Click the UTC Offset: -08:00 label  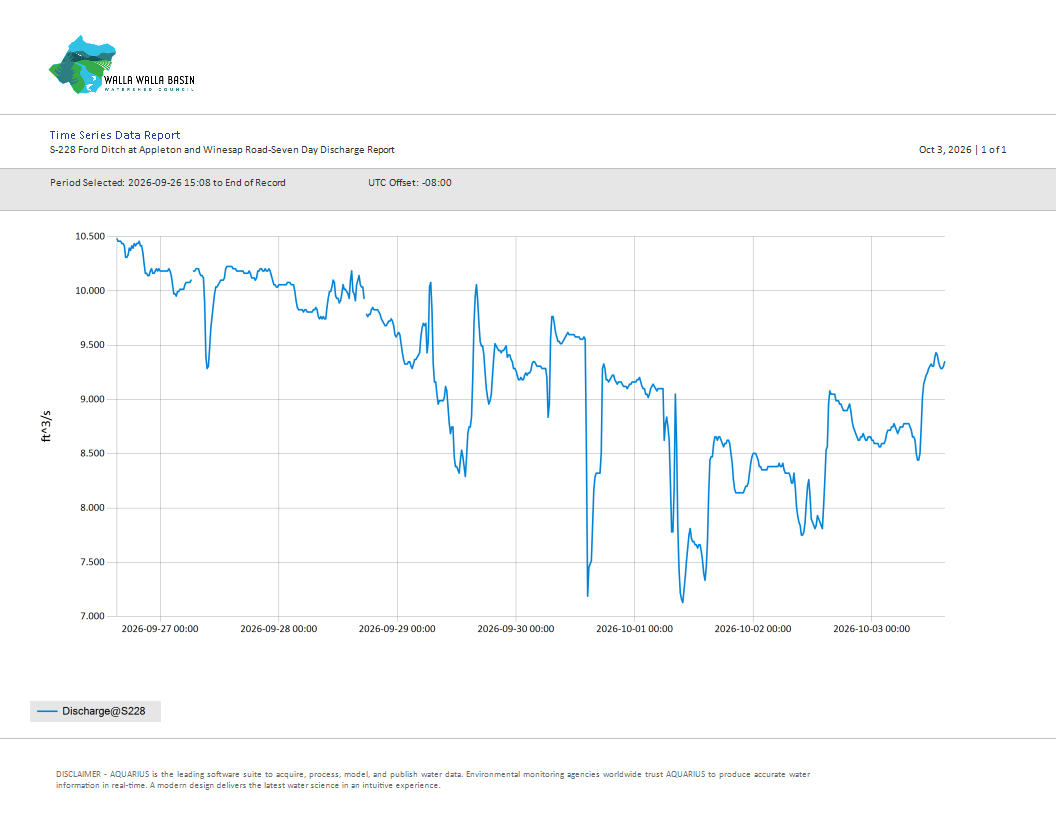409,182
